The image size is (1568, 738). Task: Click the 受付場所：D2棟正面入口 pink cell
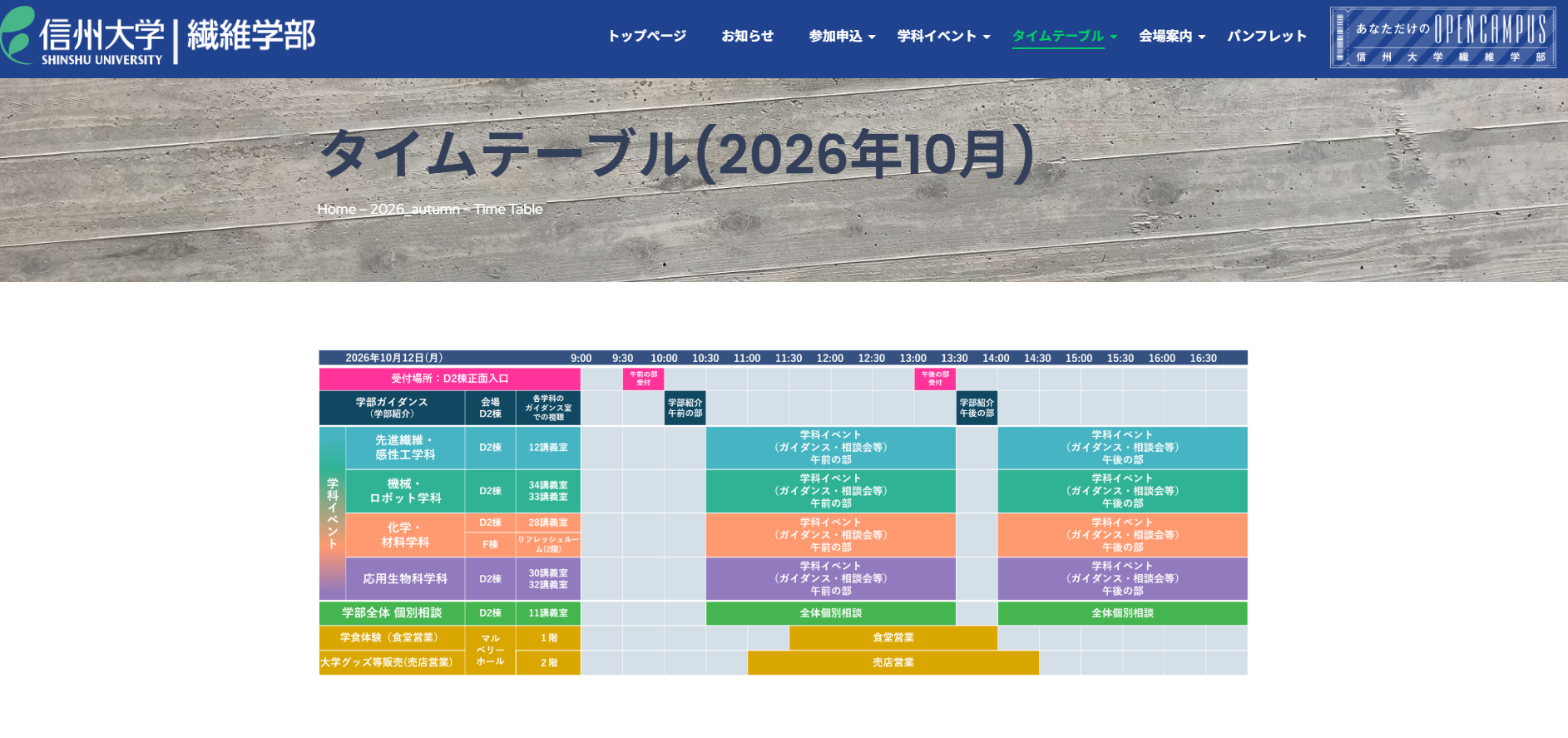click(450, 379)
